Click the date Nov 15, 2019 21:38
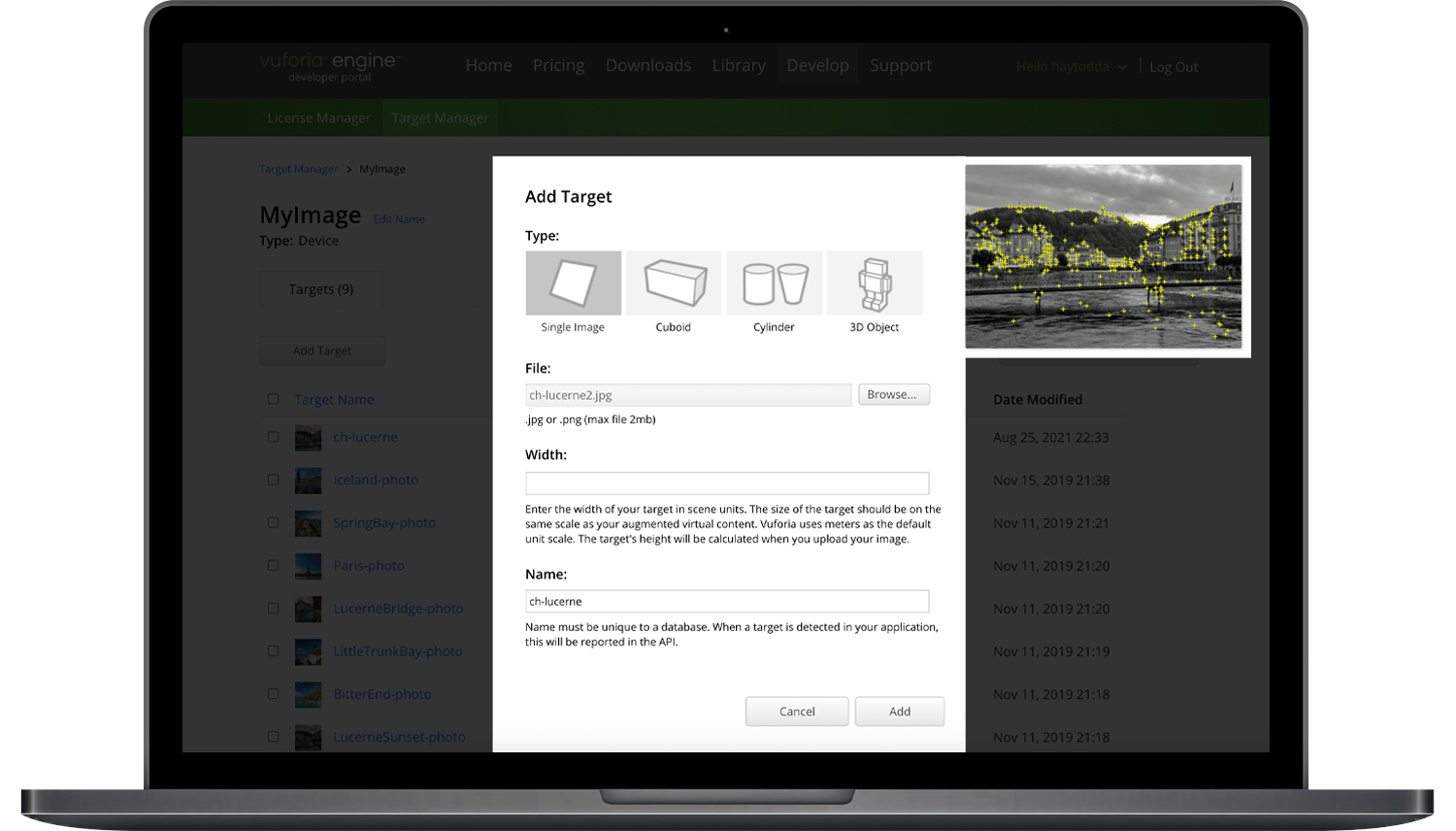The width and height of the screenshot is (1456, 831). (x=1051, y=480)
